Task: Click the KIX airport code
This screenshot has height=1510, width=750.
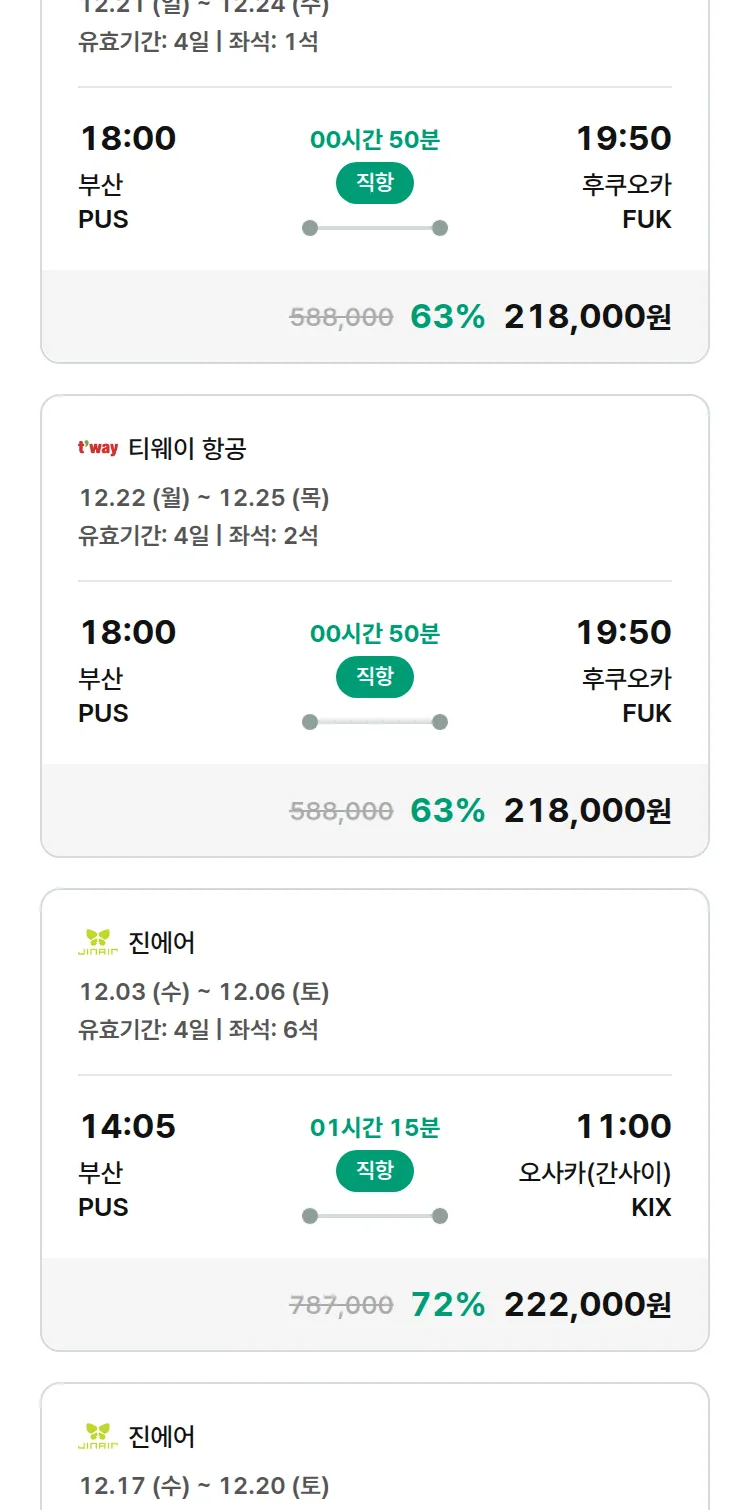Action: (x=651, y=1207)
